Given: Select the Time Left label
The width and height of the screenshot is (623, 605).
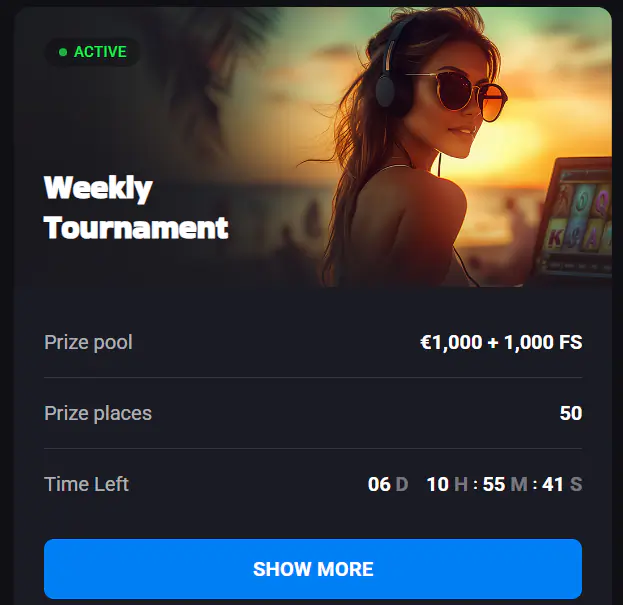Looking at the screenshot, I should coord(86,484).
